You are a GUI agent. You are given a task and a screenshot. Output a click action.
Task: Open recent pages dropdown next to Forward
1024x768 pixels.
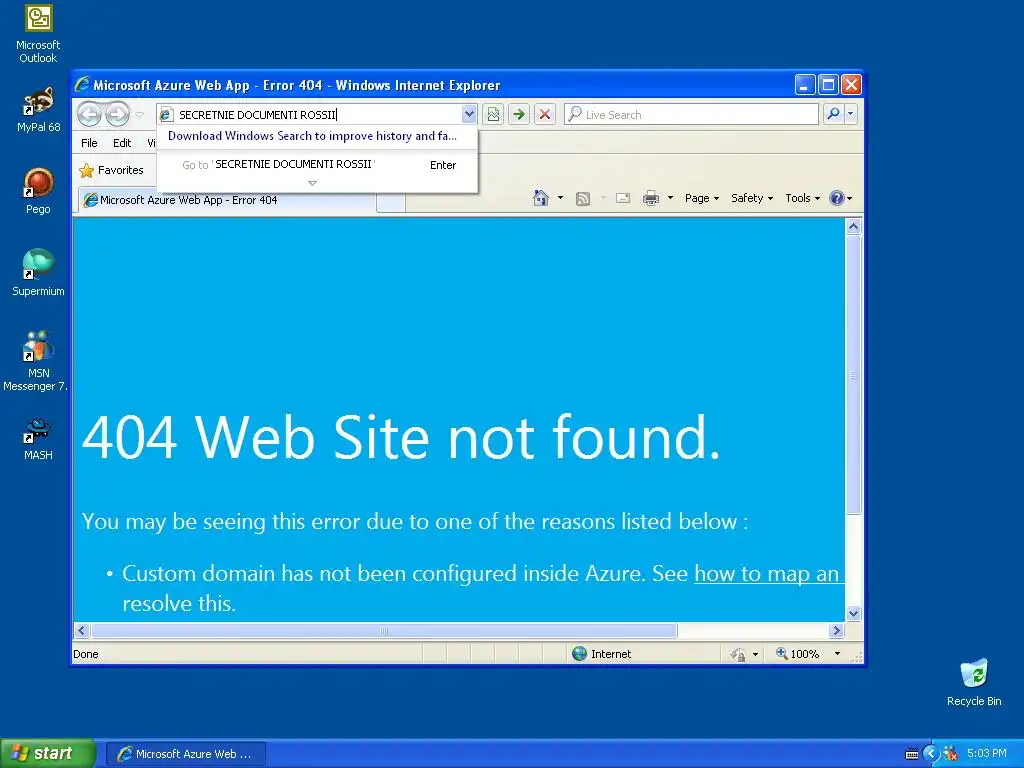[140, 115]
